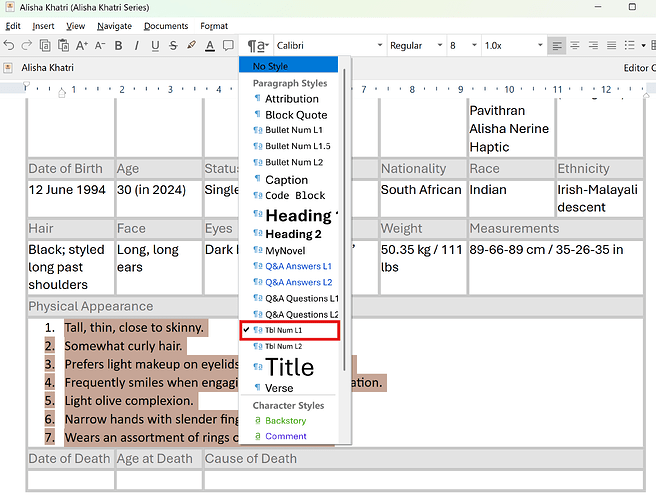Open the paragraph style picker button

(x=257, y=45)
